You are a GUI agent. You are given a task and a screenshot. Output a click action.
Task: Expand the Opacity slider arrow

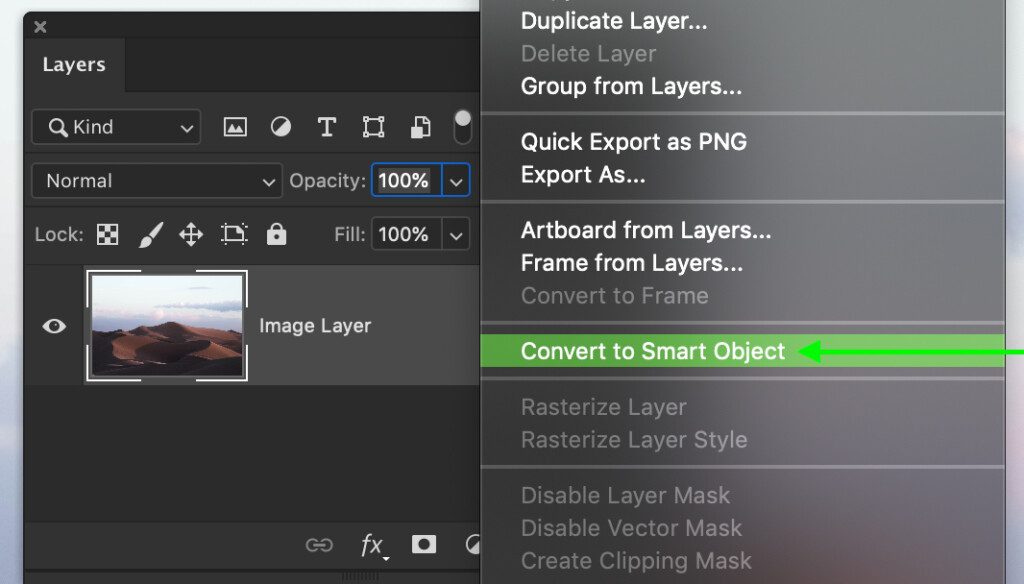(456, 181)
